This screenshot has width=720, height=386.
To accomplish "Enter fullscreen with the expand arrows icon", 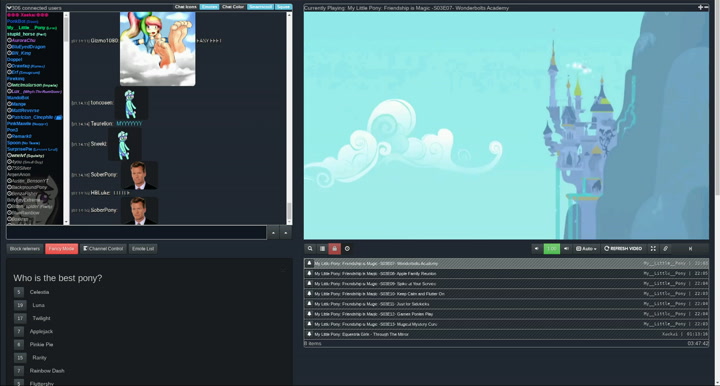I will click(x=653, y=249).
